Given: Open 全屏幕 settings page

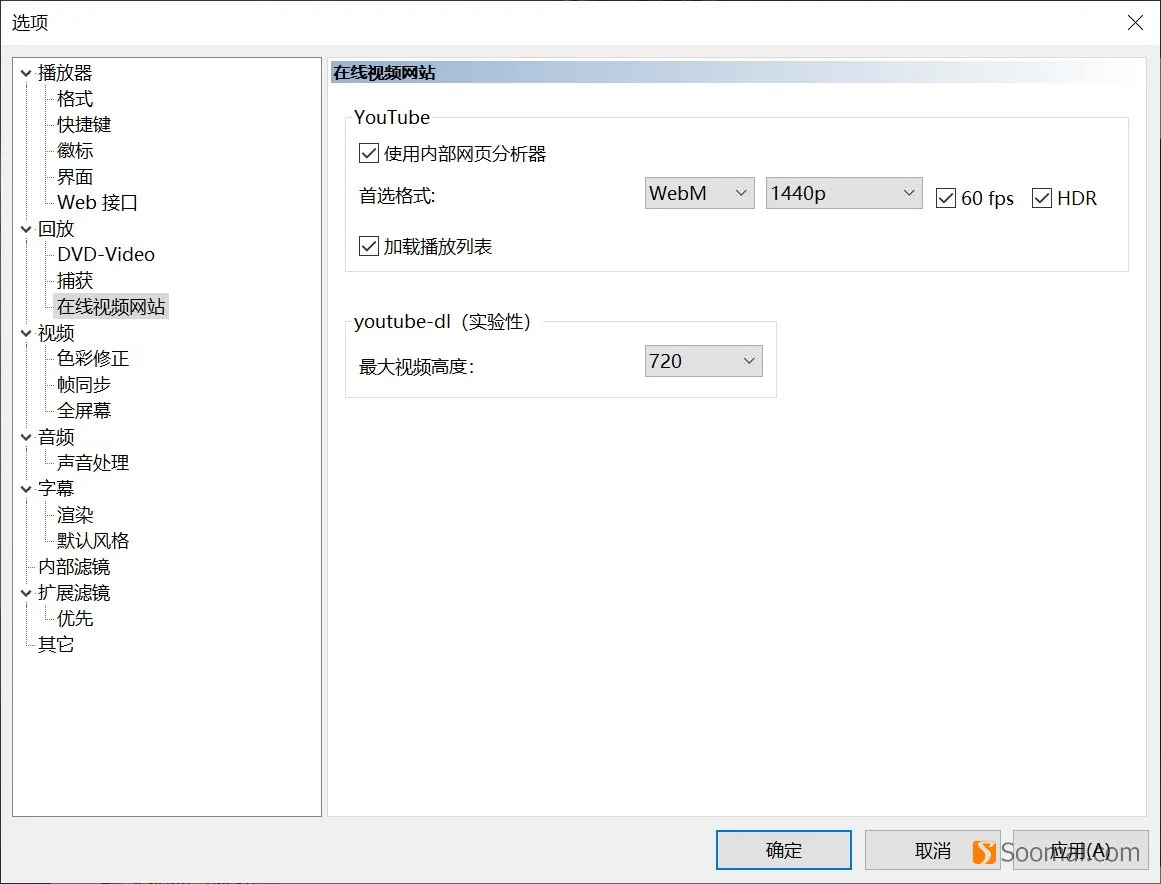Looking at the screenshot, I should (84, 411).
